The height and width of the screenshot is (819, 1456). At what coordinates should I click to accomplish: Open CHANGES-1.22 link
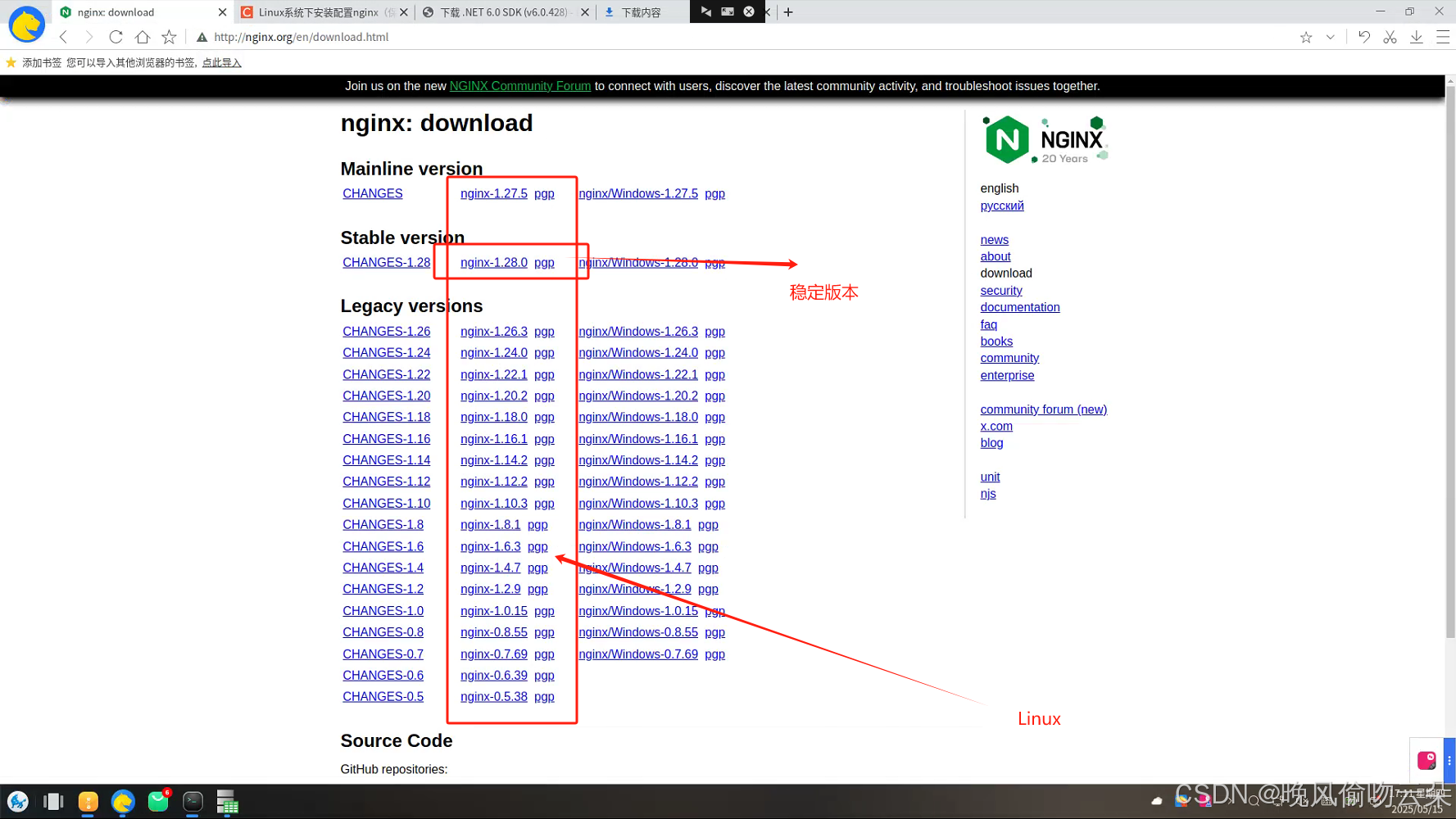387,374
